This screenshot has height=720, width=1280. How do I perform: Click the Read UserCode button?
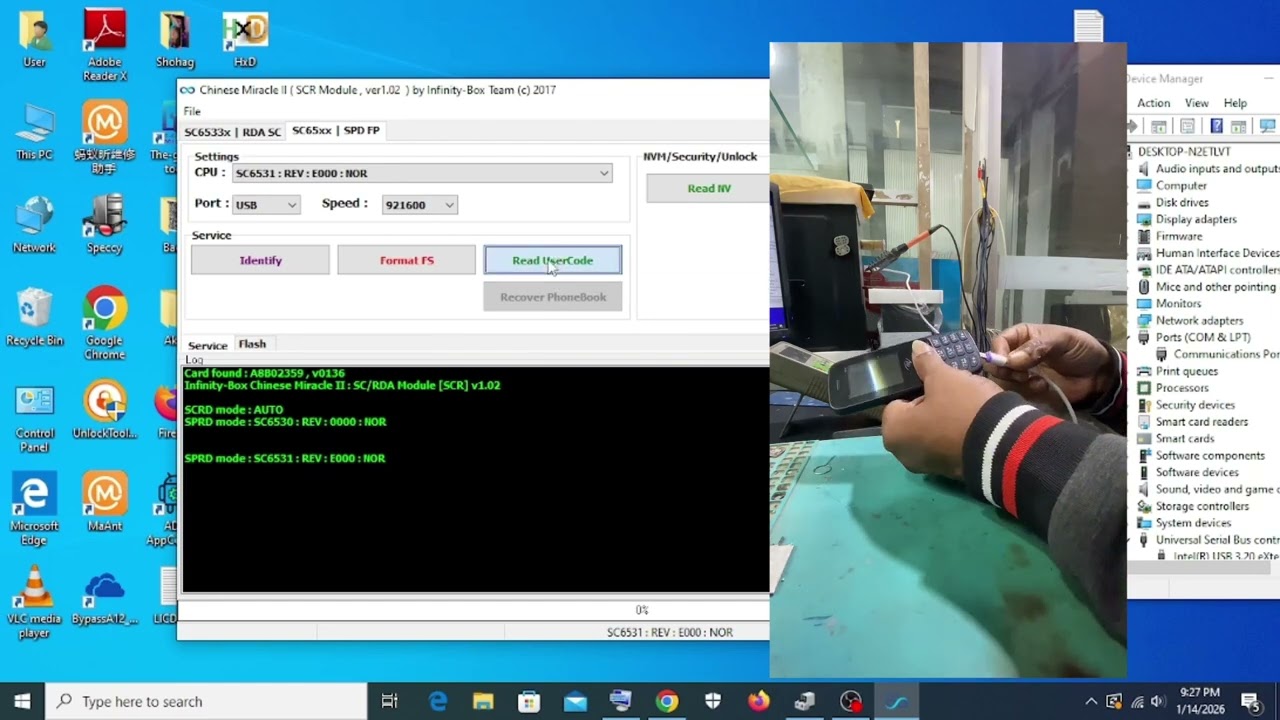pyautogui.click(x=553, y=260)
